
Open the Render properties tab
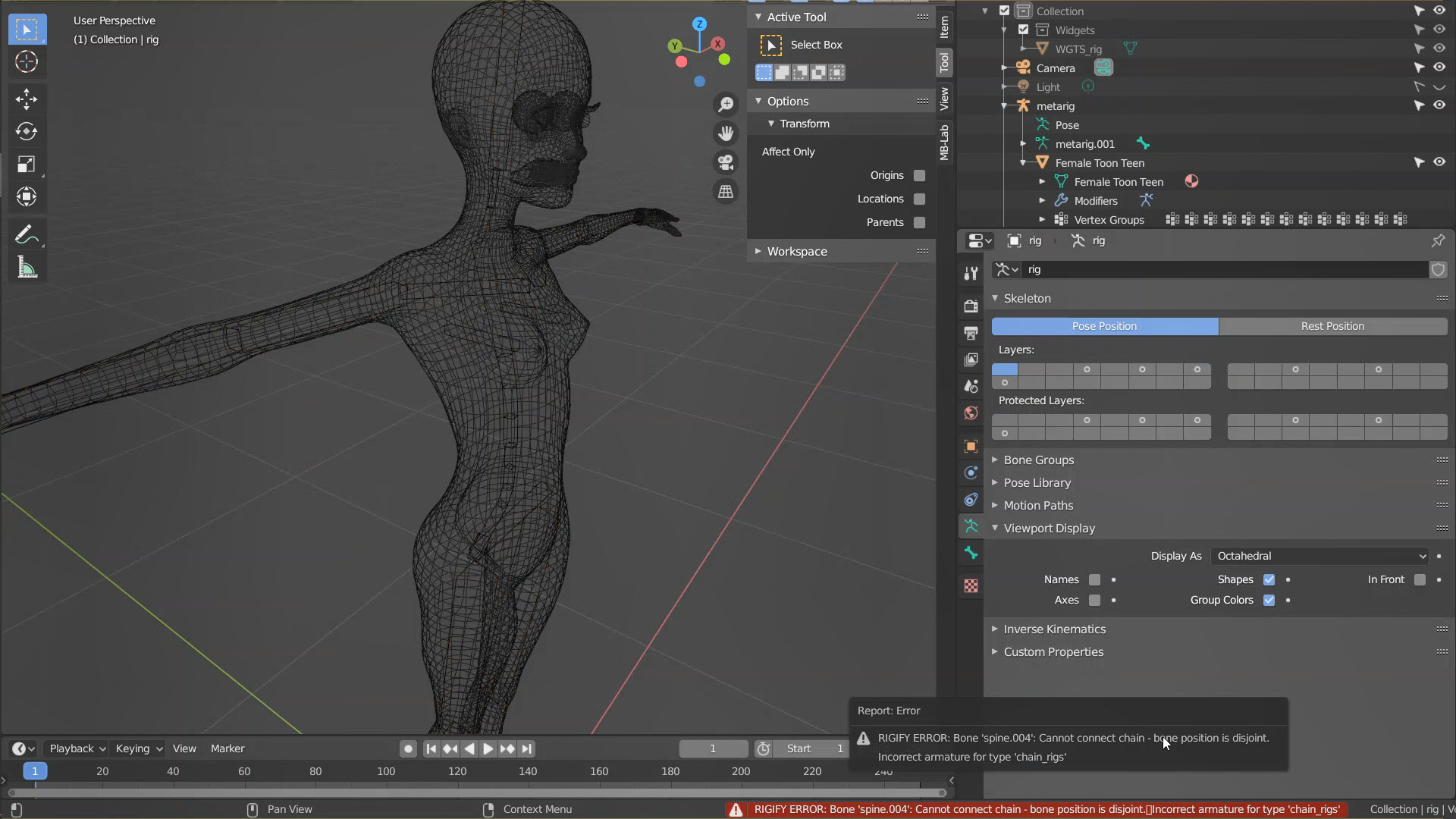click(x=971, y=306)
